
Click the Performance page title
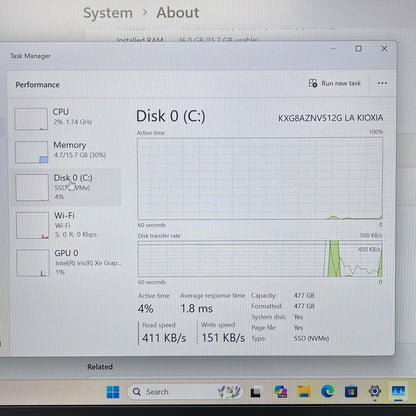(x=37, y=85)
